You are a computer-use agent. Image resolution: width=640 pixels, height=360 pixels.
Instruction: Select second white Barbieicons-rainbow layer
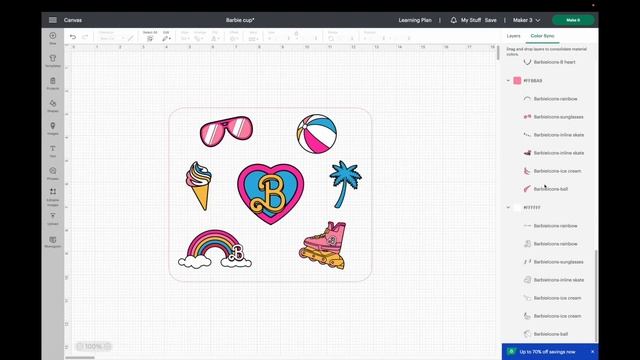pyautogui.click(x=550, y=244)
